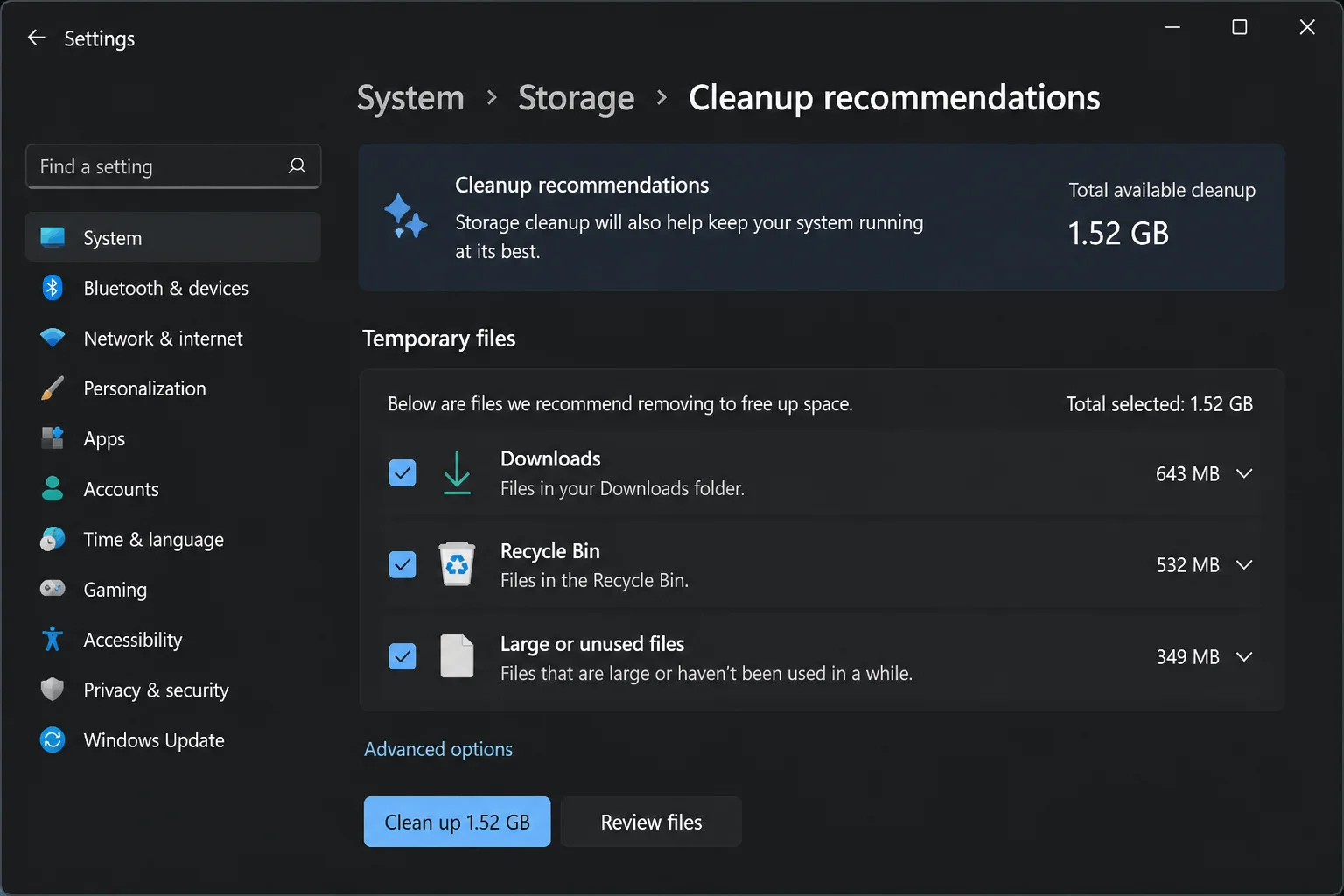This screenshot has width=1344, height=896.
Task: Click the Bluetooth icon in sidebar
Action: coord(52,287)
